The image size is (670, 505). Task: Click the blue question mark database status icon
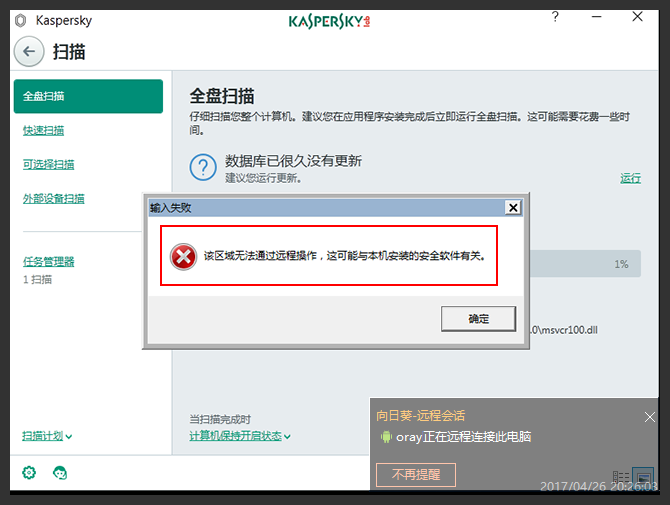[x=203, y=167]
